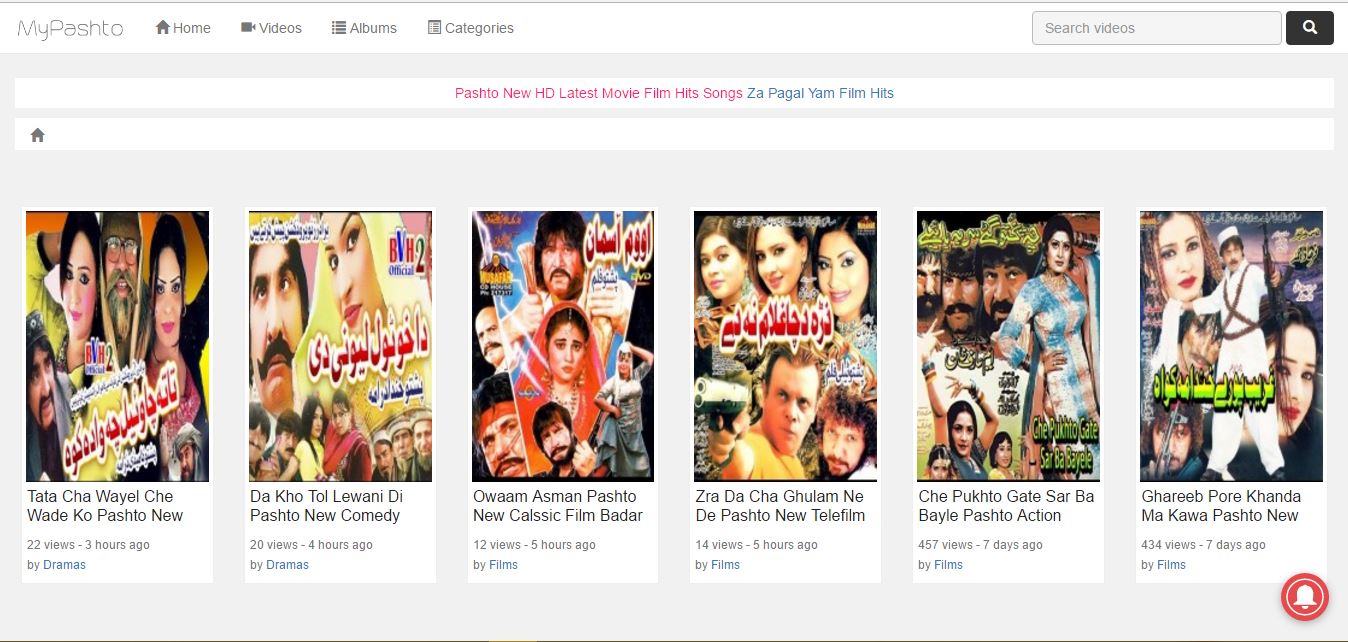The width and height of the screenshot is (1348, 642).
Task: Open the Albums menu item
Action: click(364, 28)
